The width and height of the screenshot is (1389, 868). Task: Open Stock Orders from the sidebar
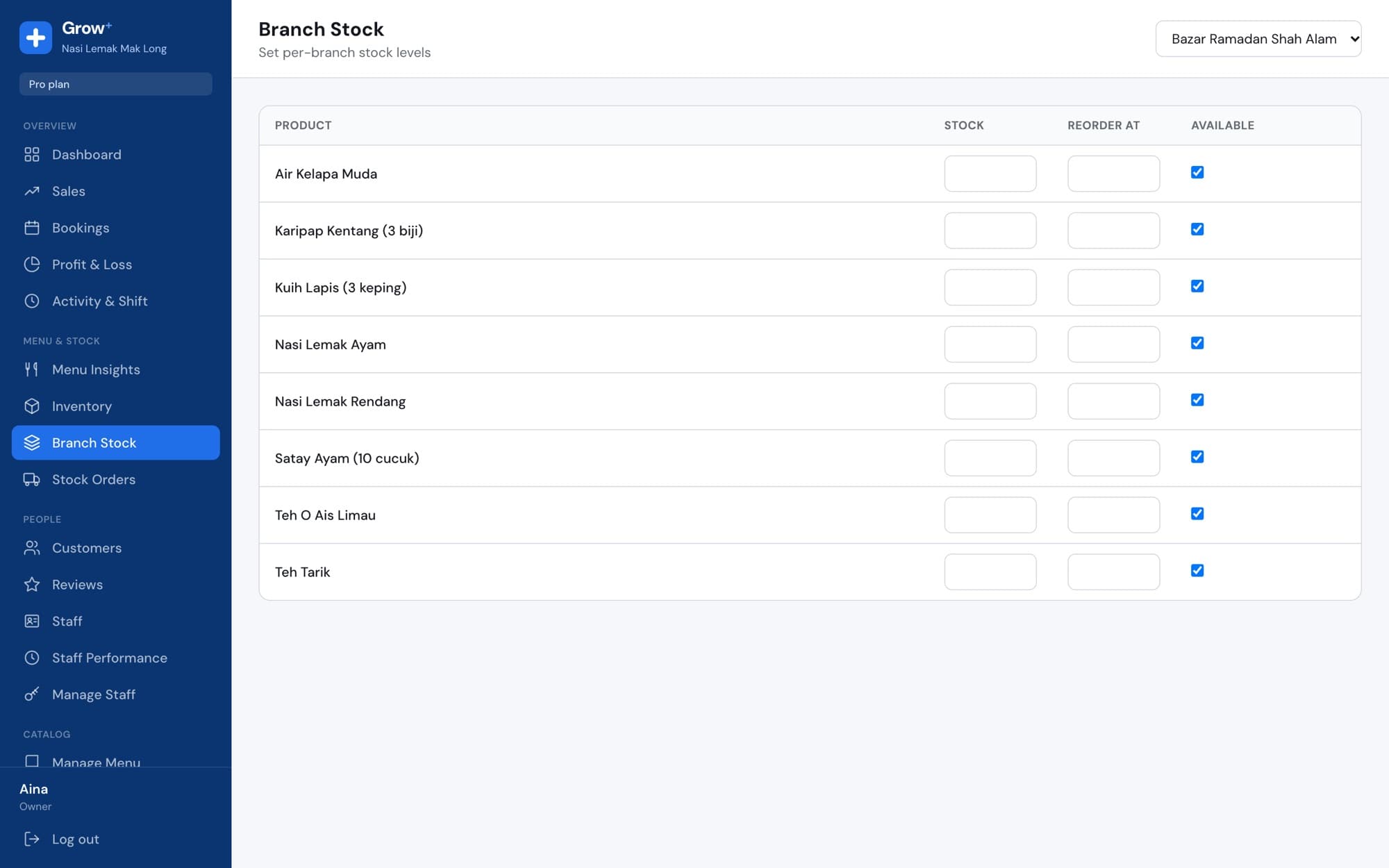pyautogui.click(x=116, y=479)
